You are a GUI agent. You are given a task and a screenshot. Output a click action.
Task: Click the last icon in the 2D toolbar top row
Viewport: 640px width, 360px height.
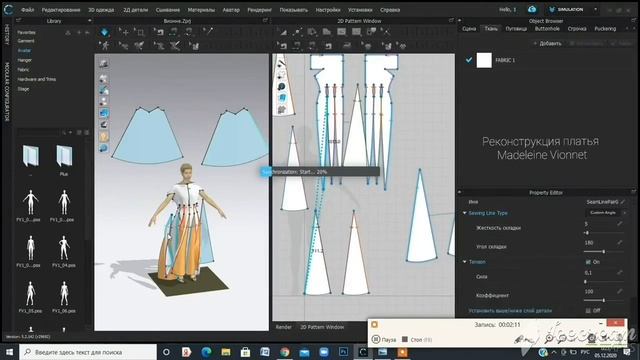[385, 31]
